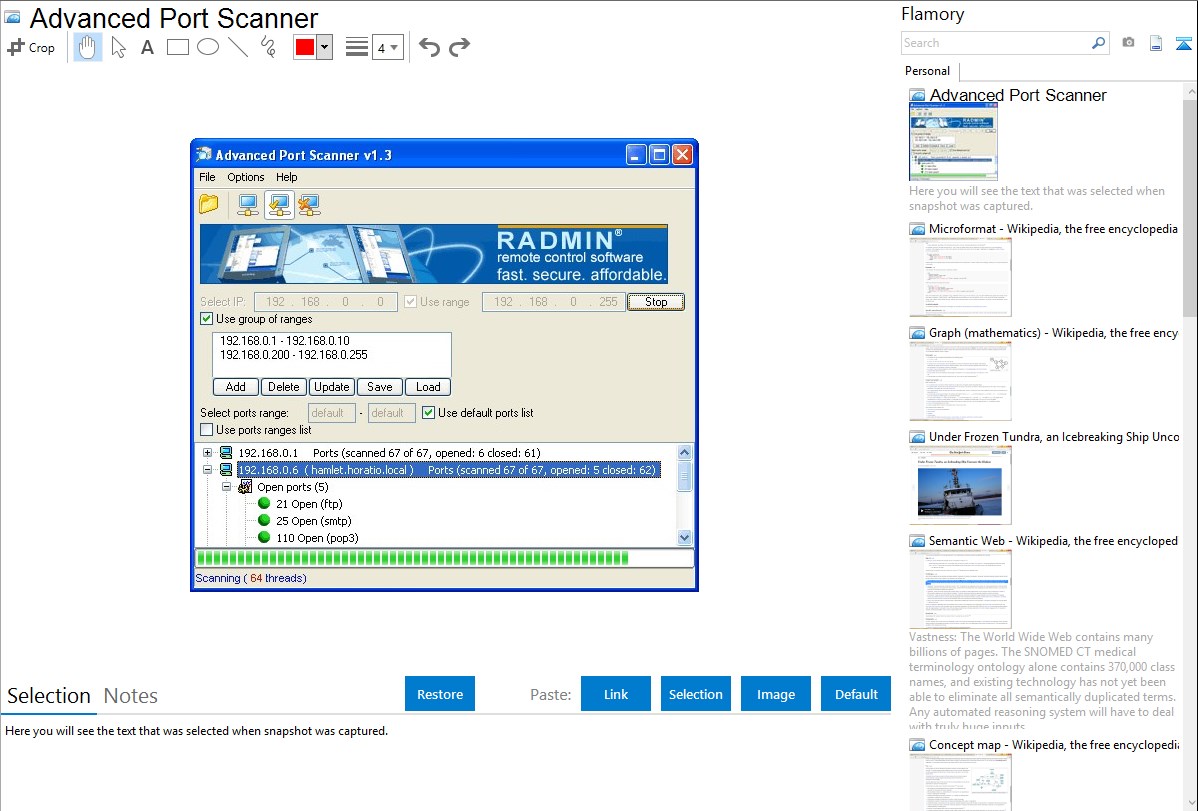This screenshot has height=811, width=1198.
Task: Focus the Flamory Search field
Action: point(996,43)
